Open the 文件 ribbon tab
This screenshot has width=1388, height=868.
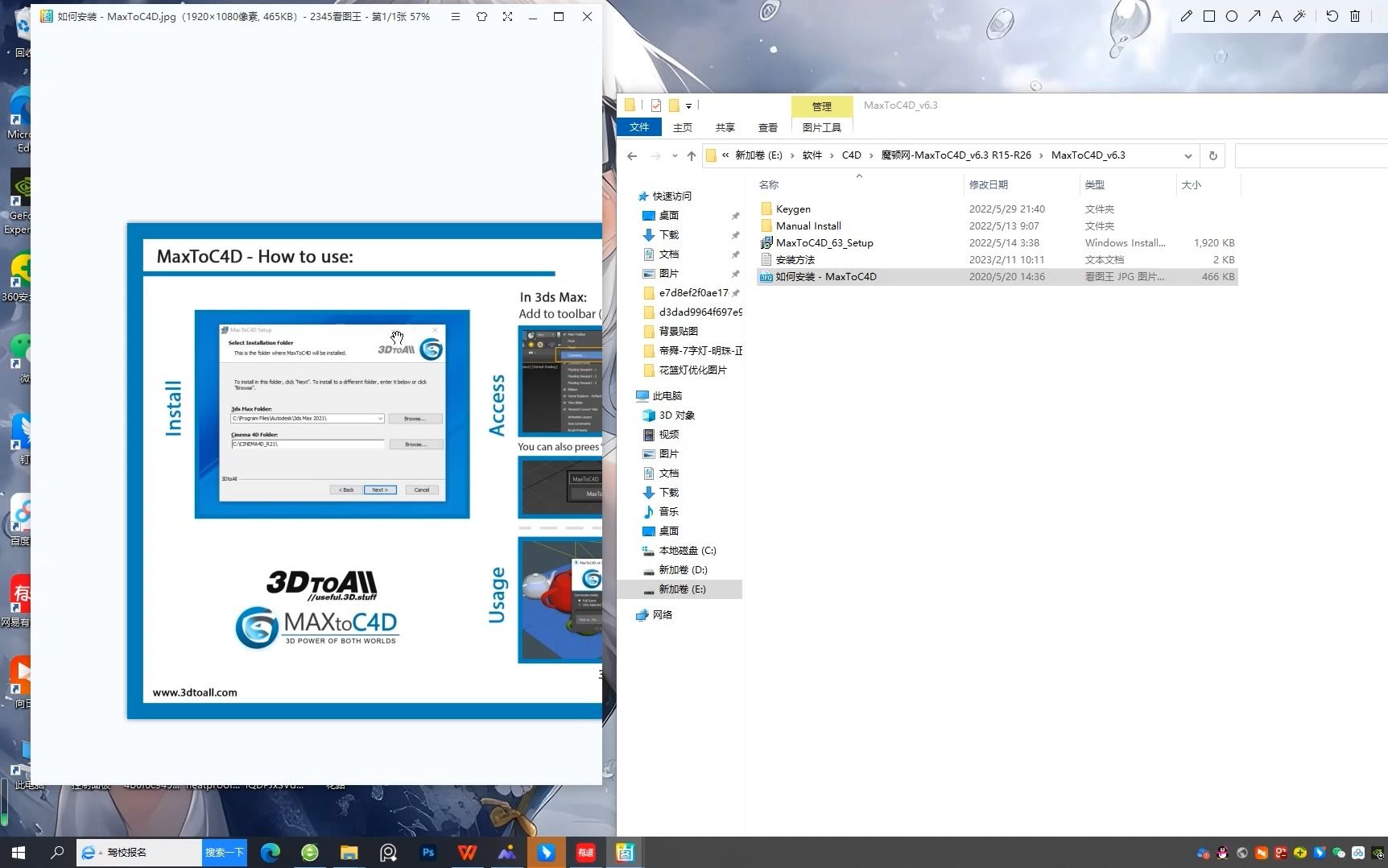pyautogui.click(x=639, y=127)
